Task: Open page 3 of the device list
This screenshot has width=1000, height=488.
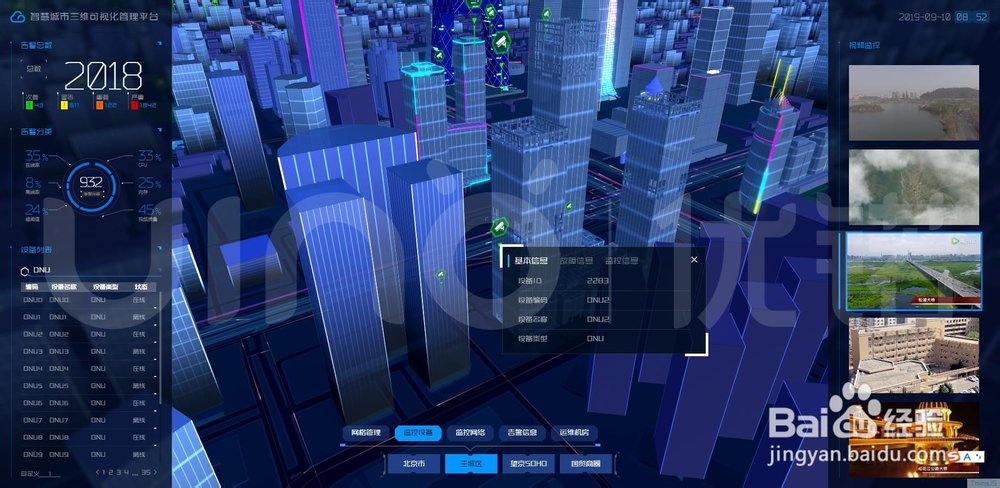Action: [x=119, y=473]
